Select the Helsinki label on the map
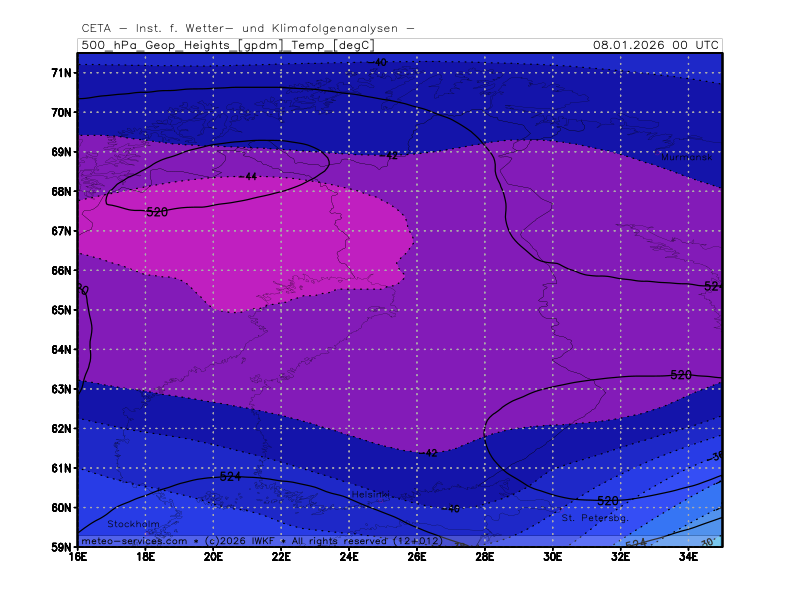 (369, 495)
